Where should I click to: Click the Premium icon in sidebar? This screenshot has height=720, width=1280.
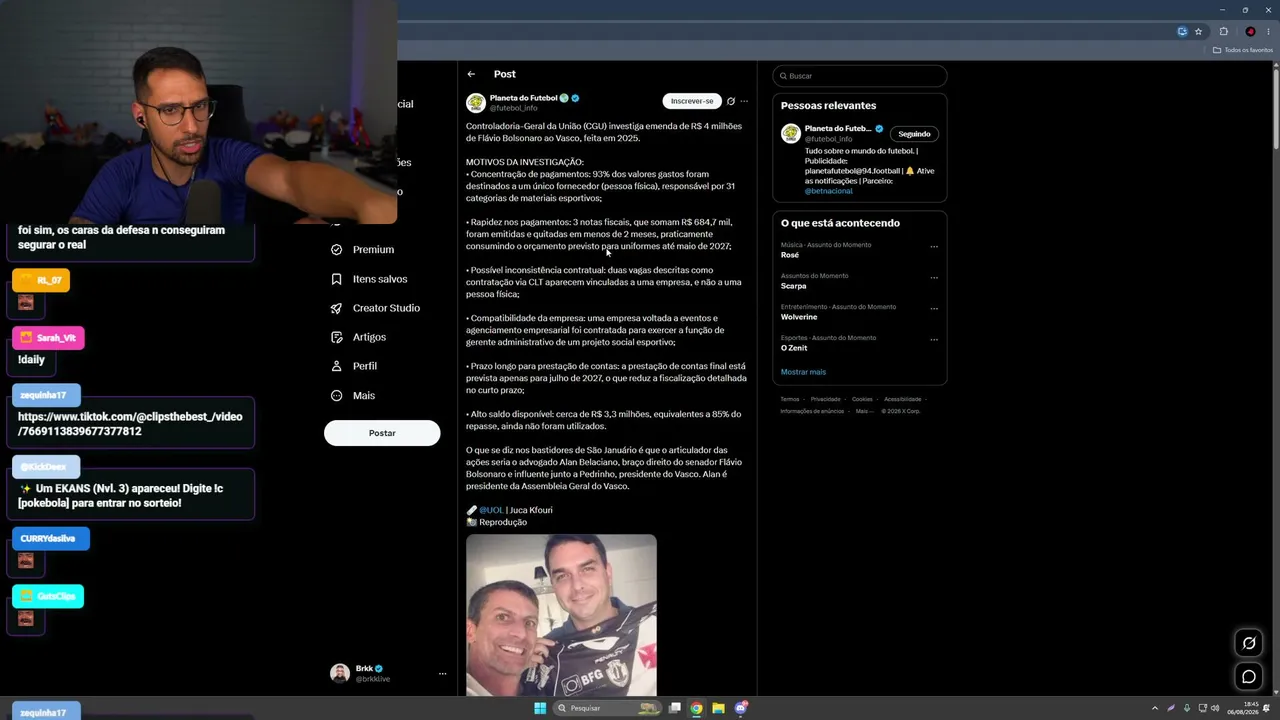(337, 249)
